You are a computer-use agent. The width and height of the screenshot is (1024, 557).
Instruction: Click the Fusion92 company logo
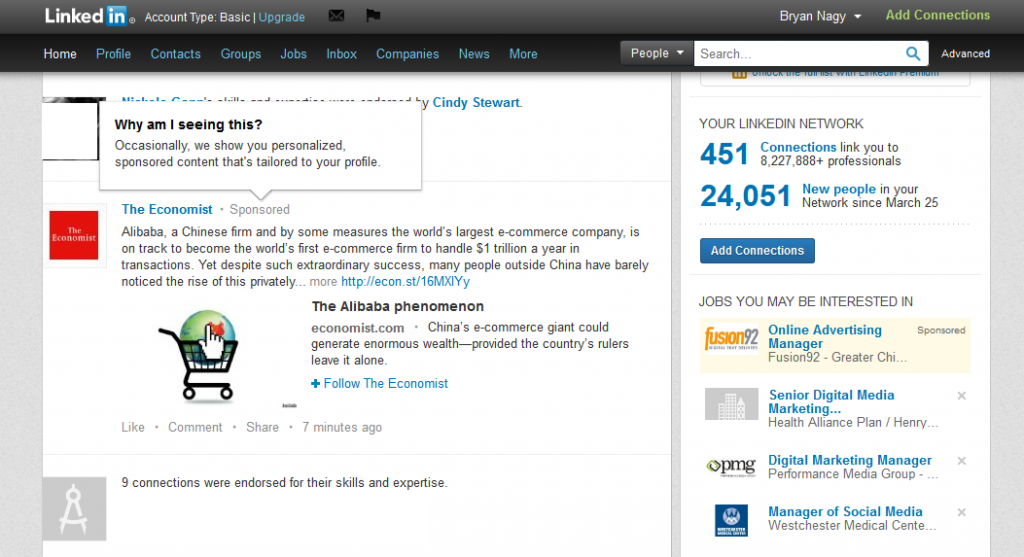(x=731, y=339)
